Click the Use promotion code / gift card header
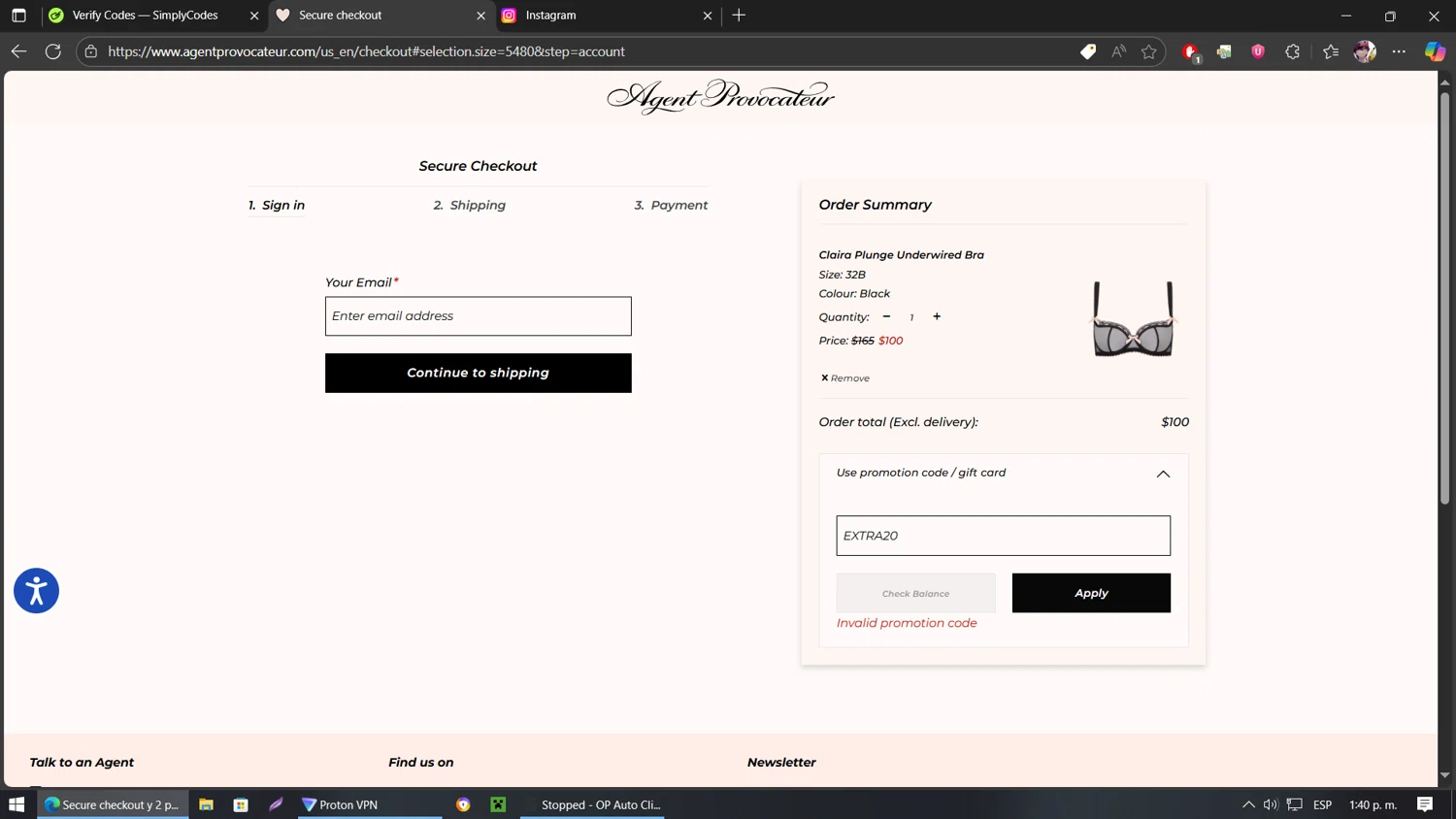This screenshot has width=1456, height=819. (1003, 474)
